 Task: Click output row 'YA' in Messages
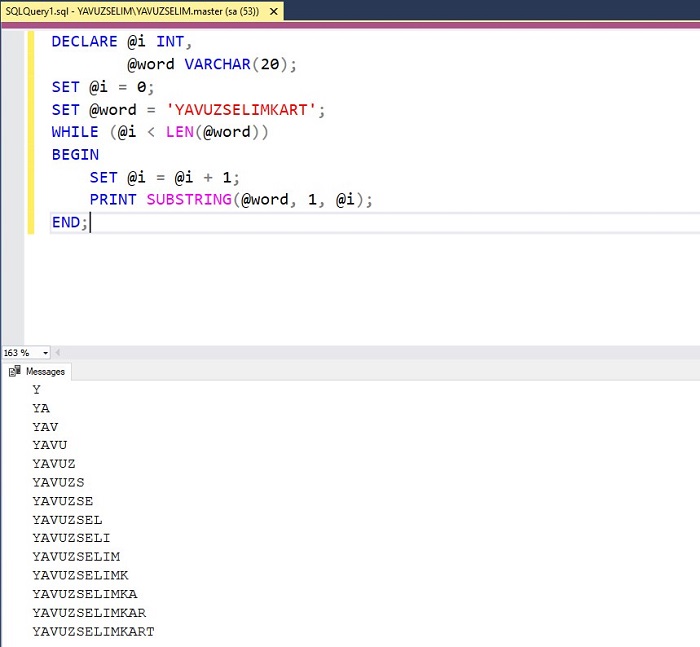coord(41,408)
